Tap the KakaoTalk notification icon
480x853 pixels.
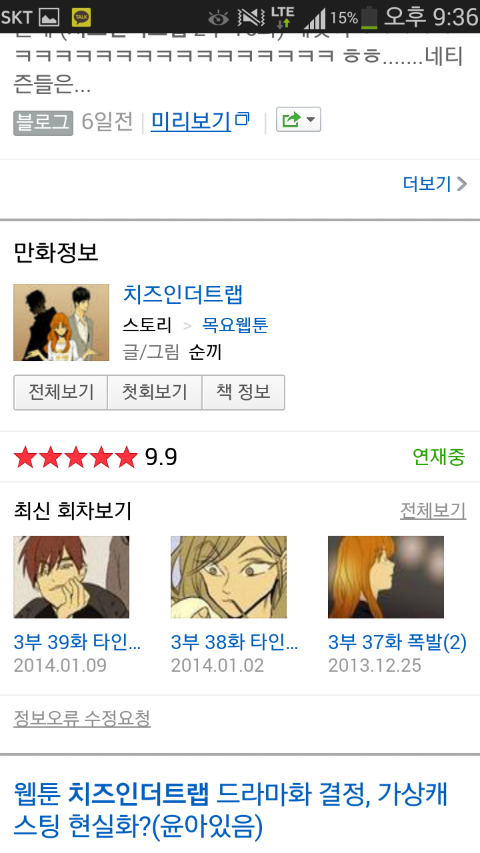[x=82, y=17]
